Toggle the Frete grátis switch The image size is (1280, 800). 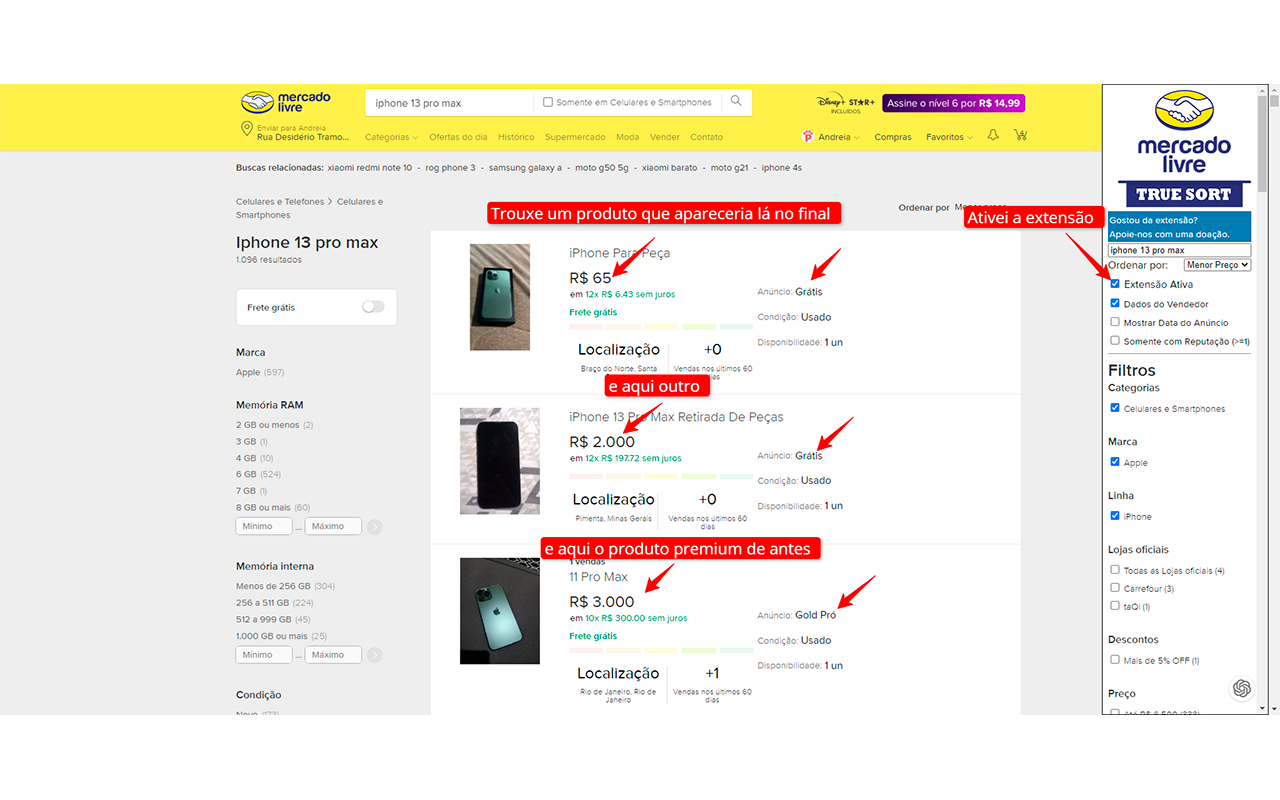click(x=373, y=307)
